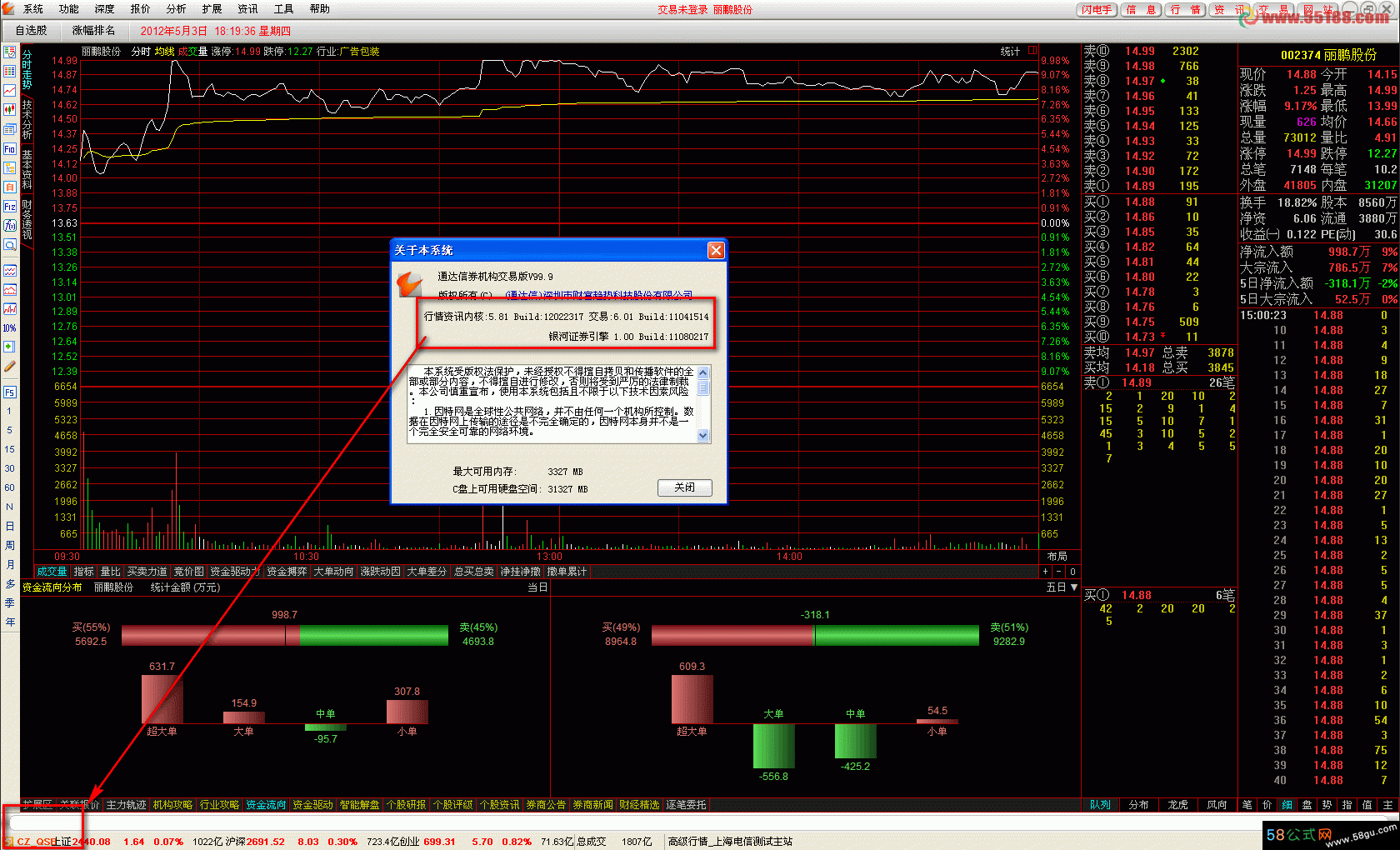The height and width of the screenshot is (850, 1400).
Task: Open the 分析 menu
Action: tap(177, 9)
